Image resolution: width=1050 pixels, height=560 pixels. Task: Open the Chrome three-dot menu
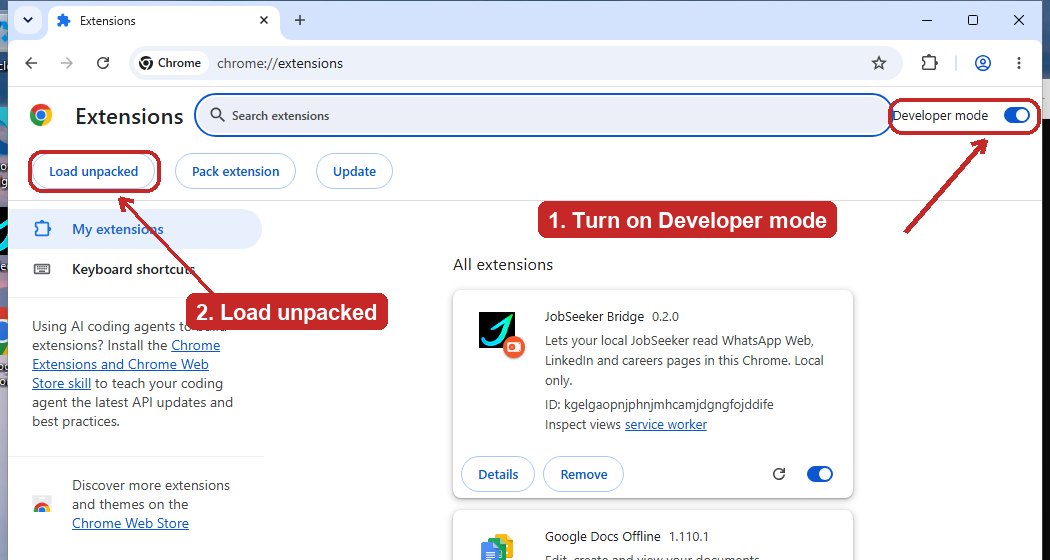(1019, 63)
